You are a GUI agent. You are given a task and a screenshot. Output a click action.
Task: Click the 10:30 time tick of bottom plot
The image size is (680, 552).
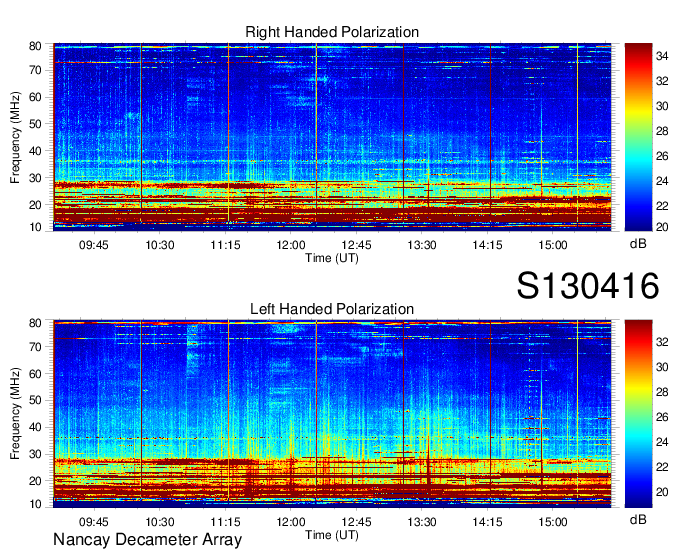(x=160, y=522)
